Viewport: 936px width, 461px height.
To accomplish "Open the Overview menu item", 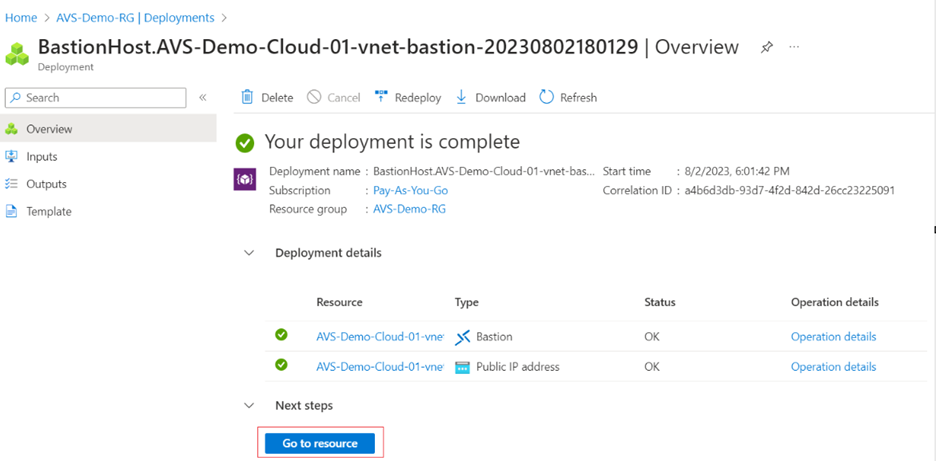I will click(x=108, y=129).
